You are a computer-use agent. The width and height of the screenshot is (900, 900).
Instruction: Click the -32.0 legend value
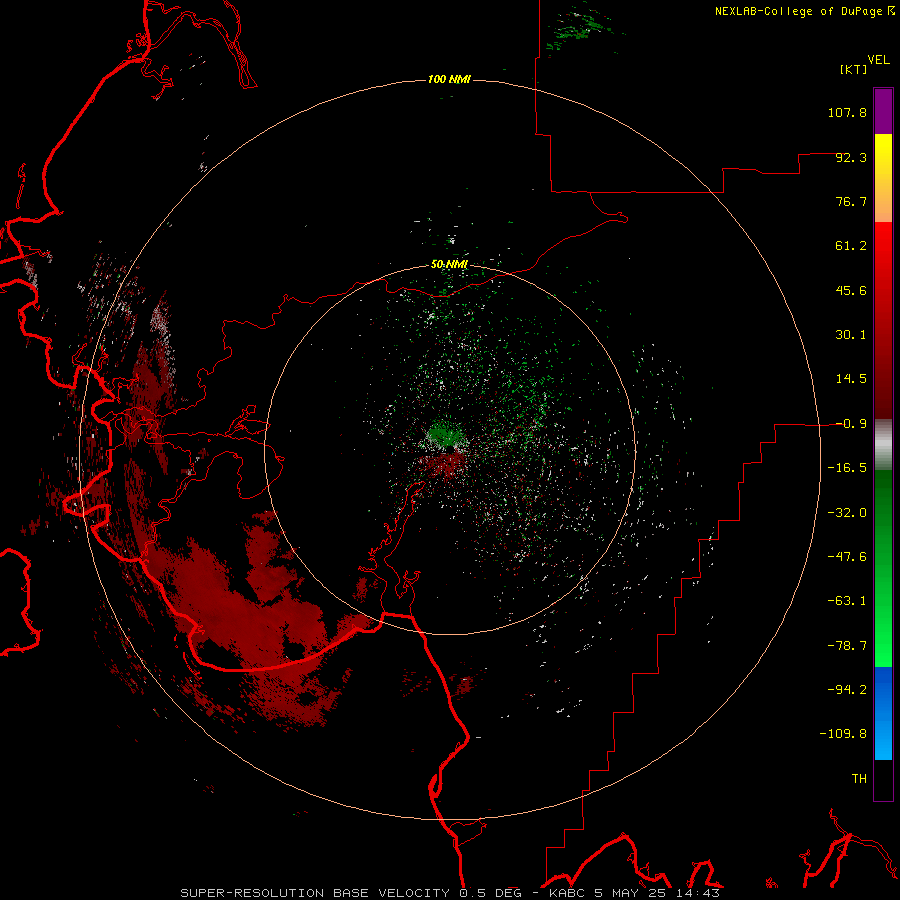(847, 513)
